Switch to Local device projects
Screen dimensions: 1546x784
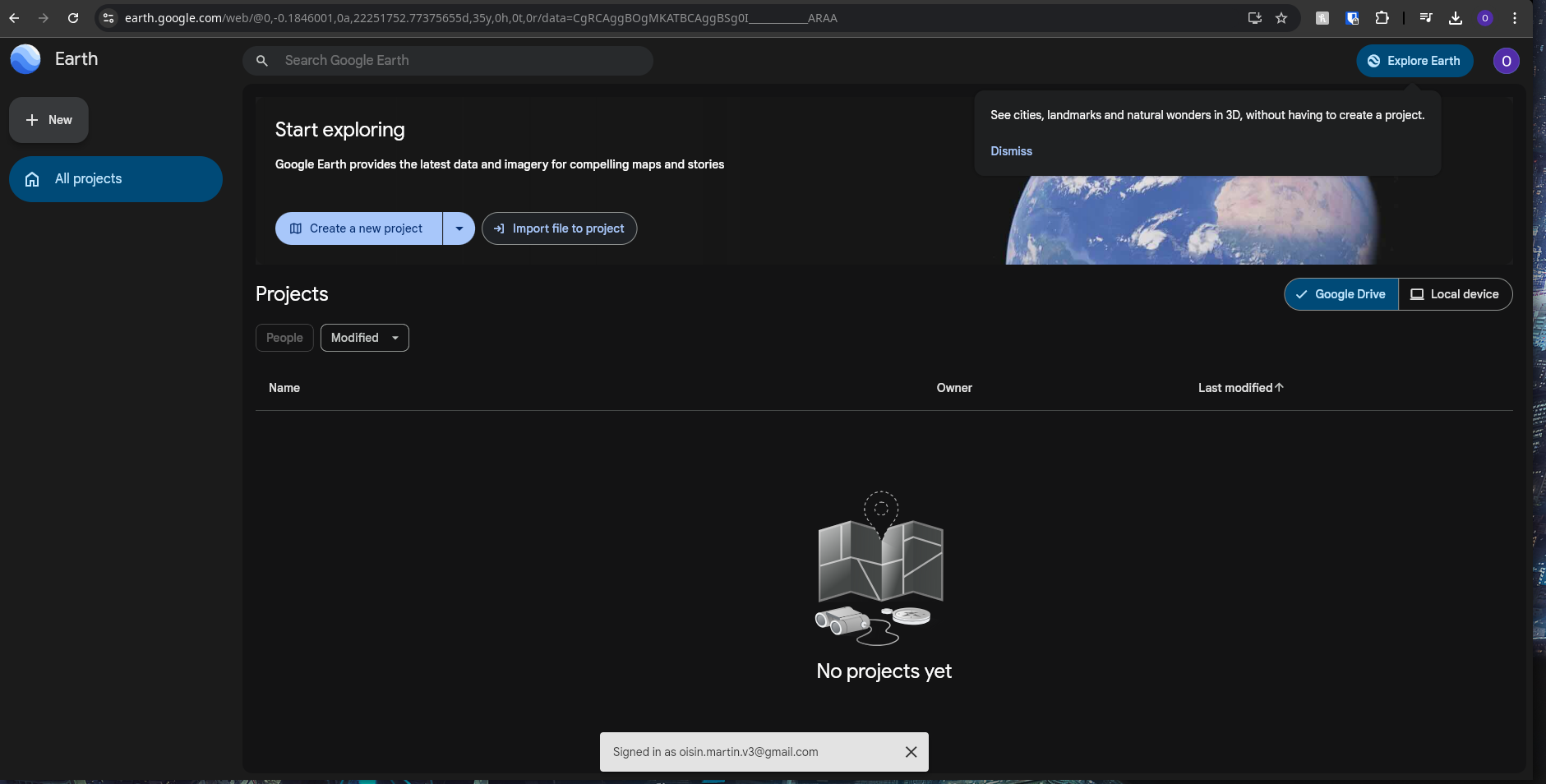click(x=1456, y=294)
